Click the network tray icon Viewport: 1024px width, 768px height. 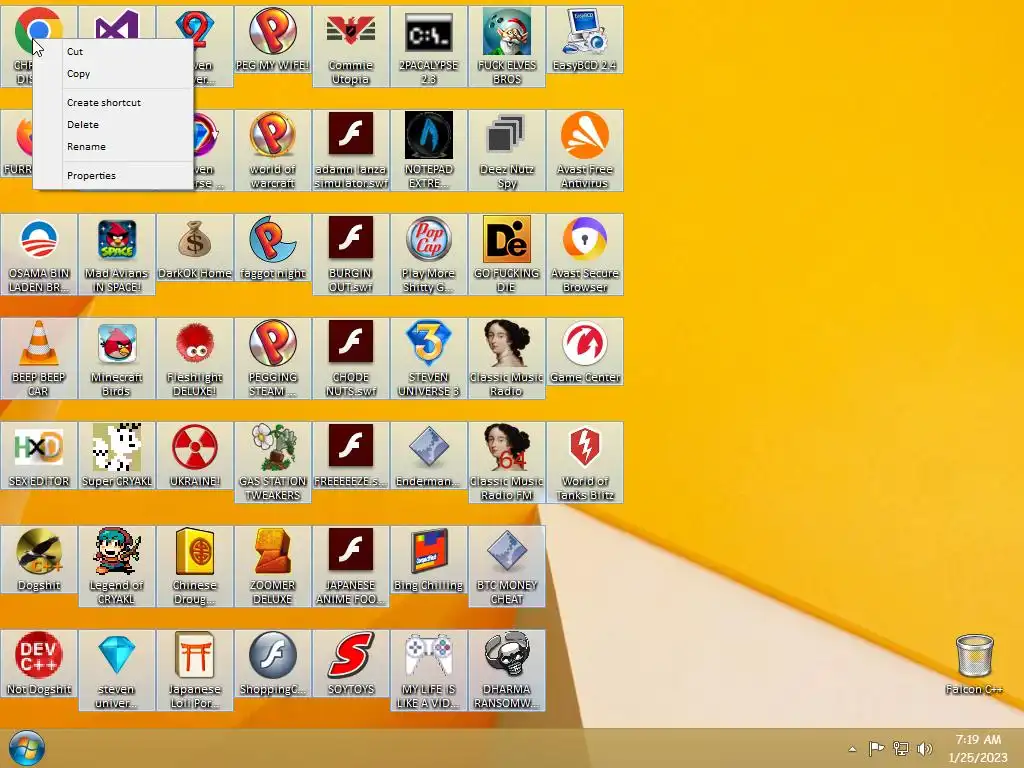(901, 748)
